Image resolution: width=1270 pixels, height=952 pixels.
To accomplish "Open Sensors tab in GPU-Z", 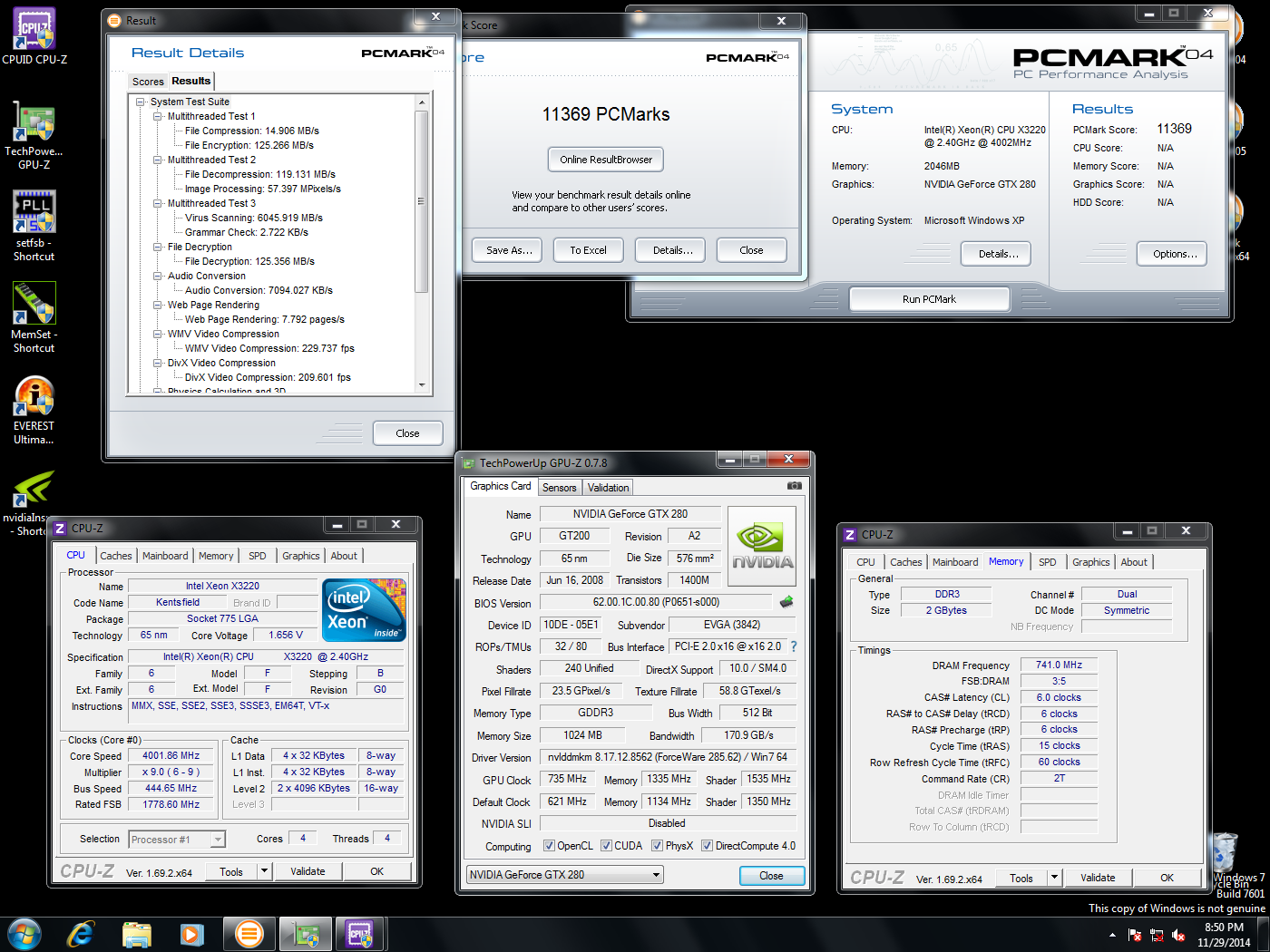I will [x=559, y=488].
